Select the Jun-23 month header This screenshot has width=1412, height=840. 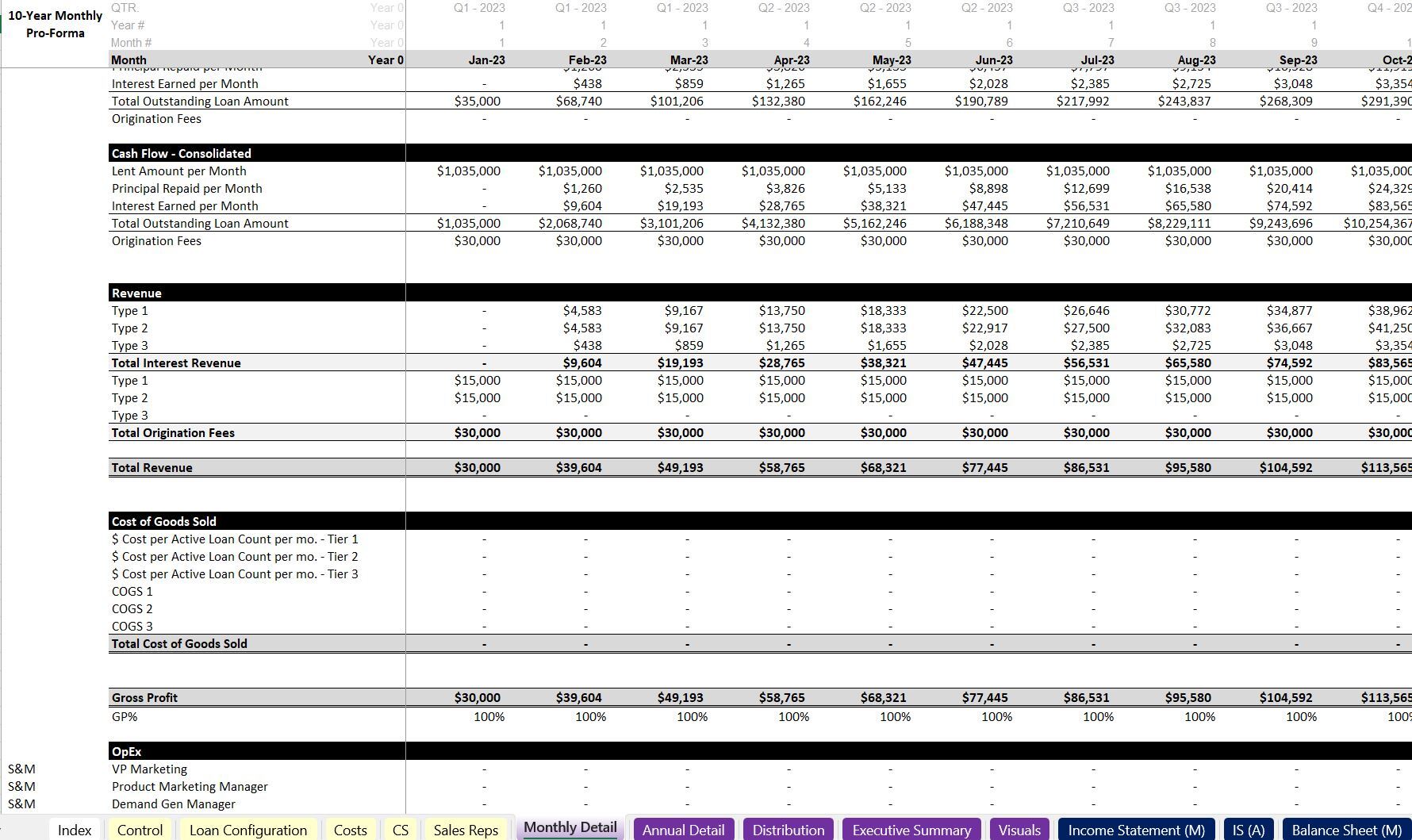click(994, 59)
